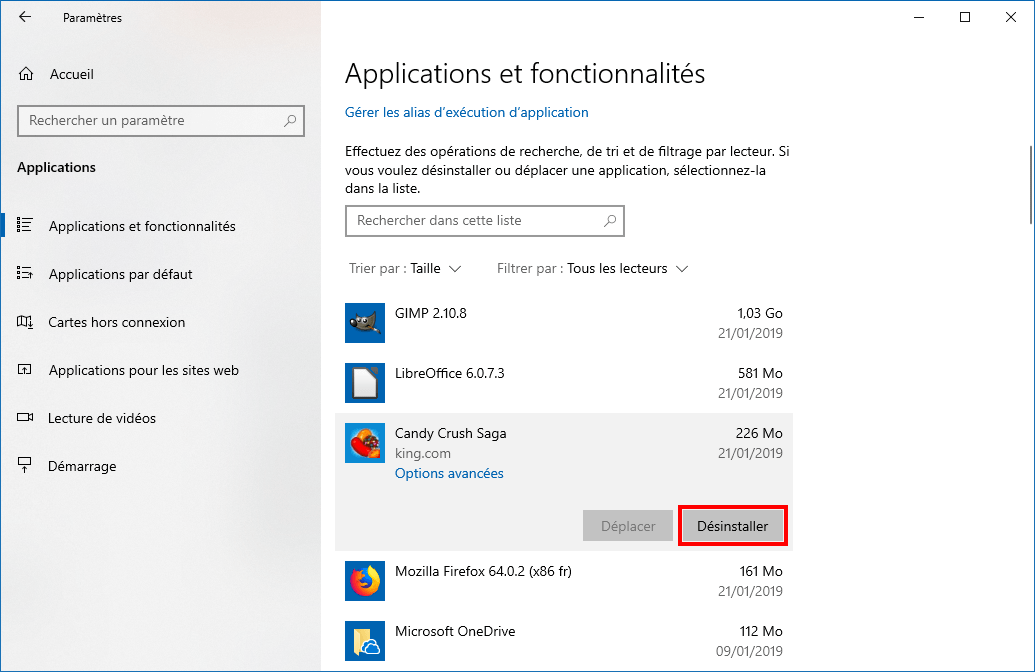This screenshot has width=1035, height=672.
Task: Click the Microsoft OneDrive app icon
Action: coord(364,641)
